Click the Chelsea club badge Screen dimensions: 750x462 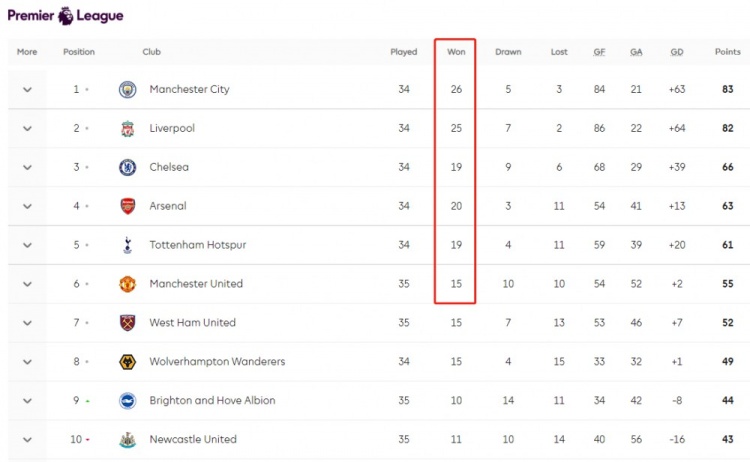128,167
